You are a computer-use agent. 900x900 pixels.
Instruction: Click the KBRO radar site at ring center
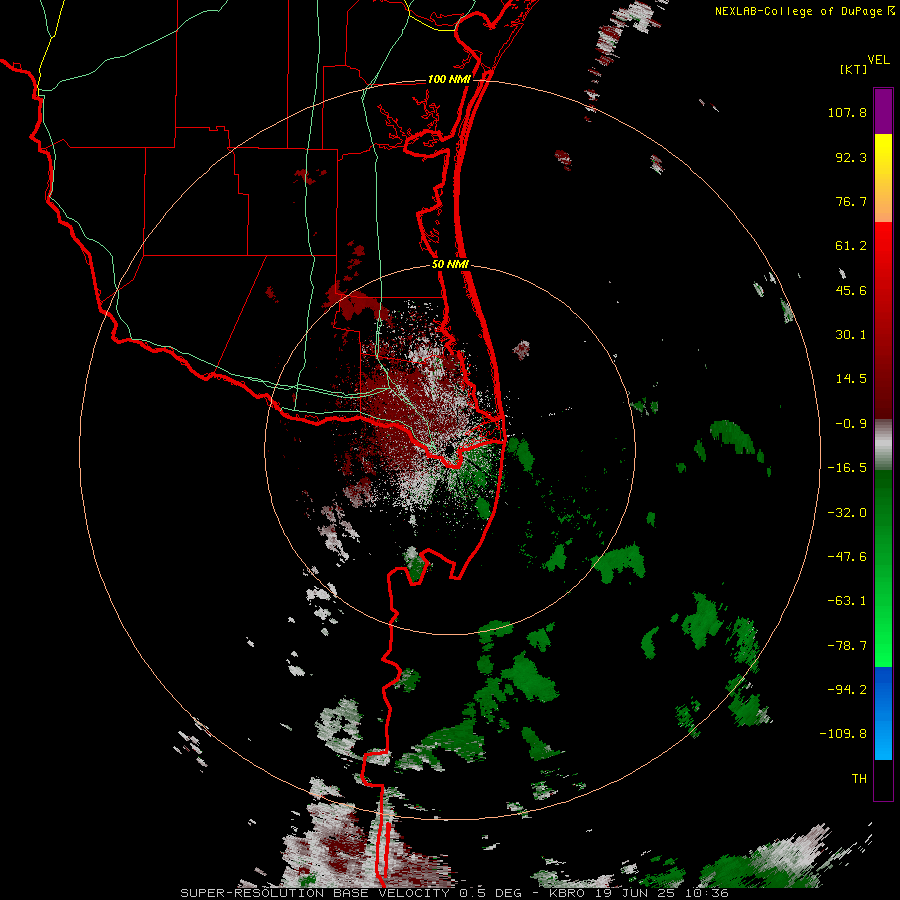pyautogui.click(x=449, y=450)
